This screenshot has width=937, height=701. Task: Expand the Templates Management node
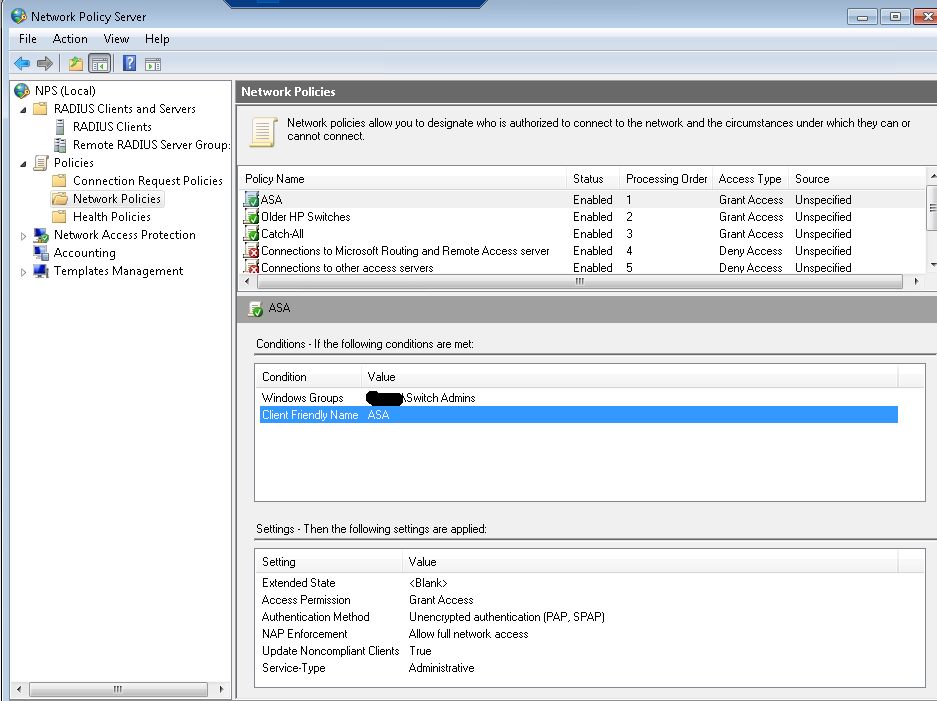tap(24, 271)
